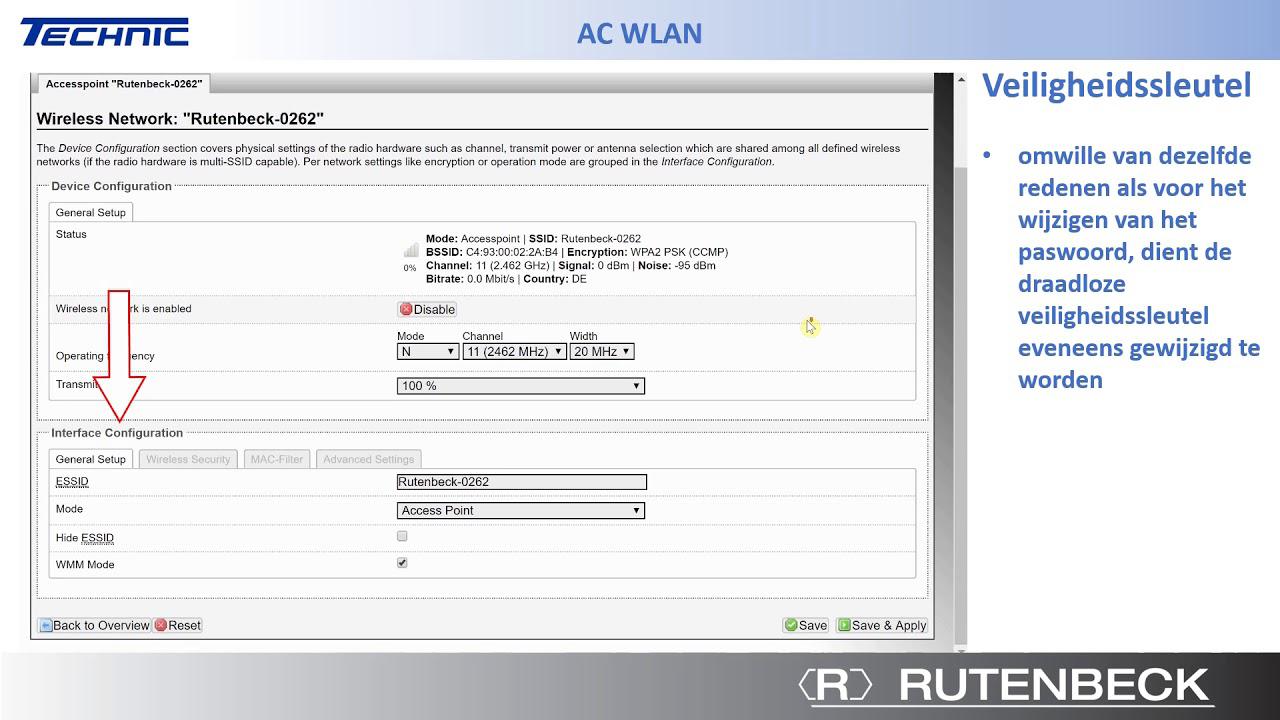Select Device Configuration General Setup tab
The image size is (1280, 720).
coord(91,212)
